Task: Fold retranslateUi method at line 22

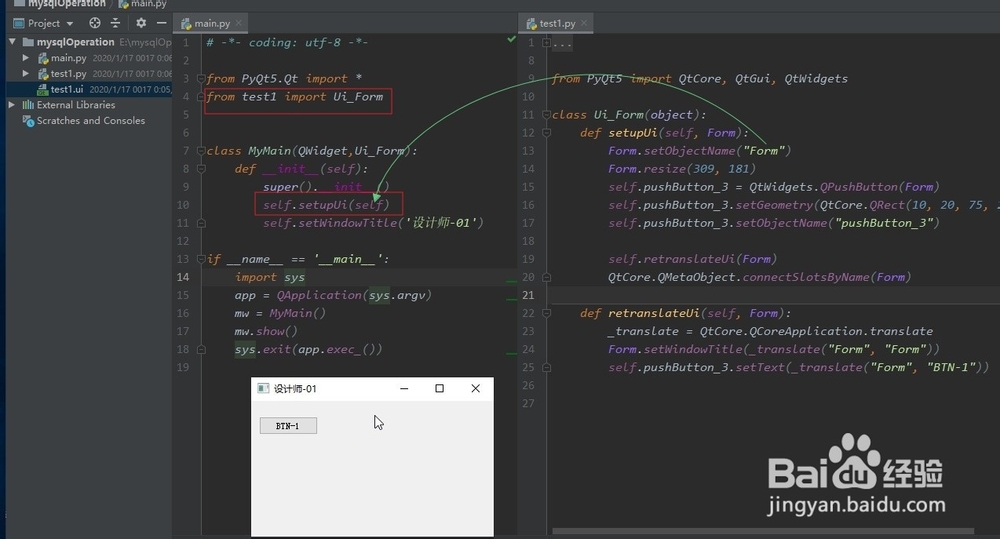Action: click(547, 313)
